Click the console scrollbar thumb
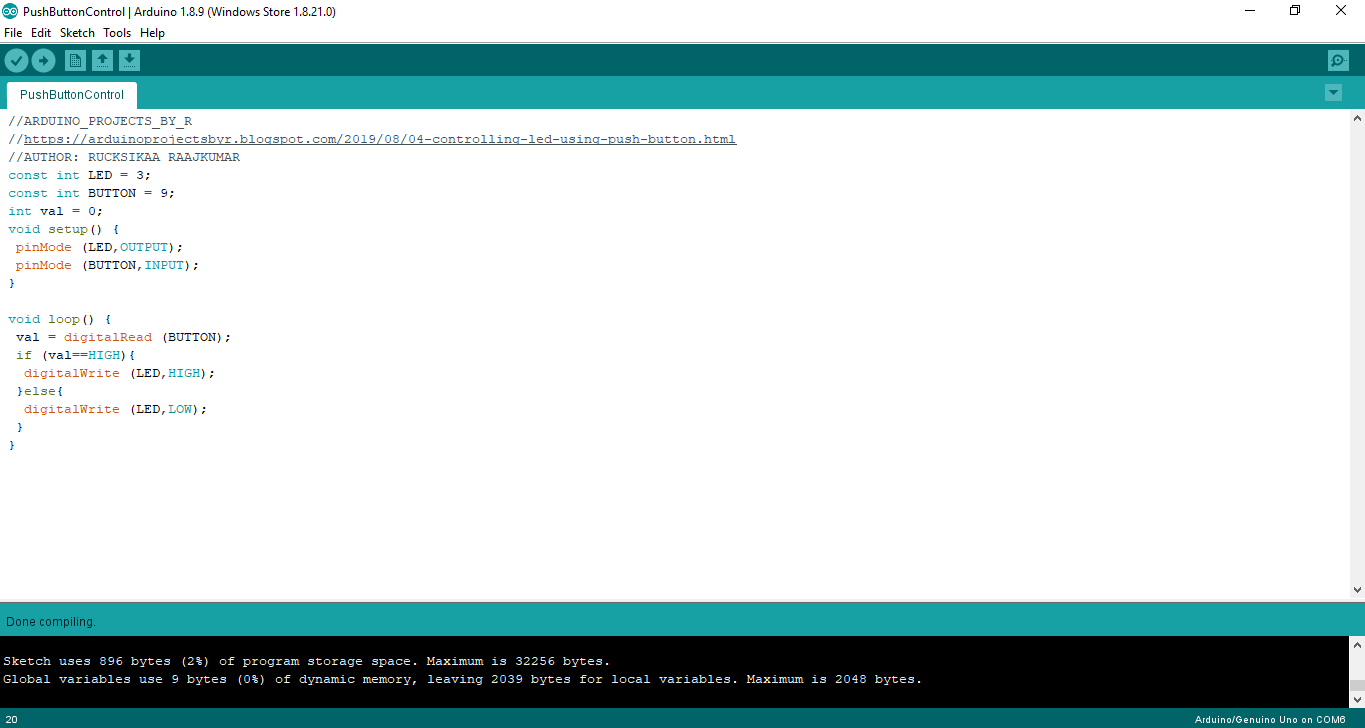The height and width of the screenshot is (728, 1365). 1357,686
